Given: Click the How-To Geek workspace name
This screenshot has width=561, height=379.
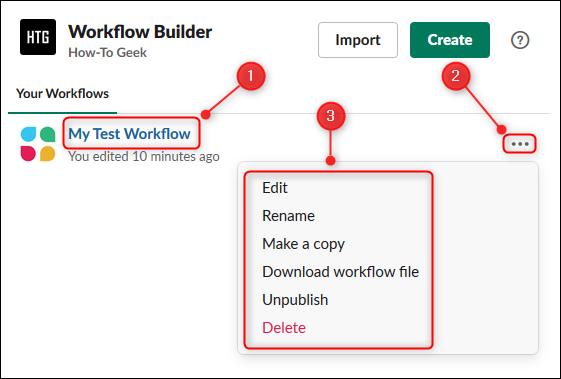Looking at the screenshot, I should [107, 53].
